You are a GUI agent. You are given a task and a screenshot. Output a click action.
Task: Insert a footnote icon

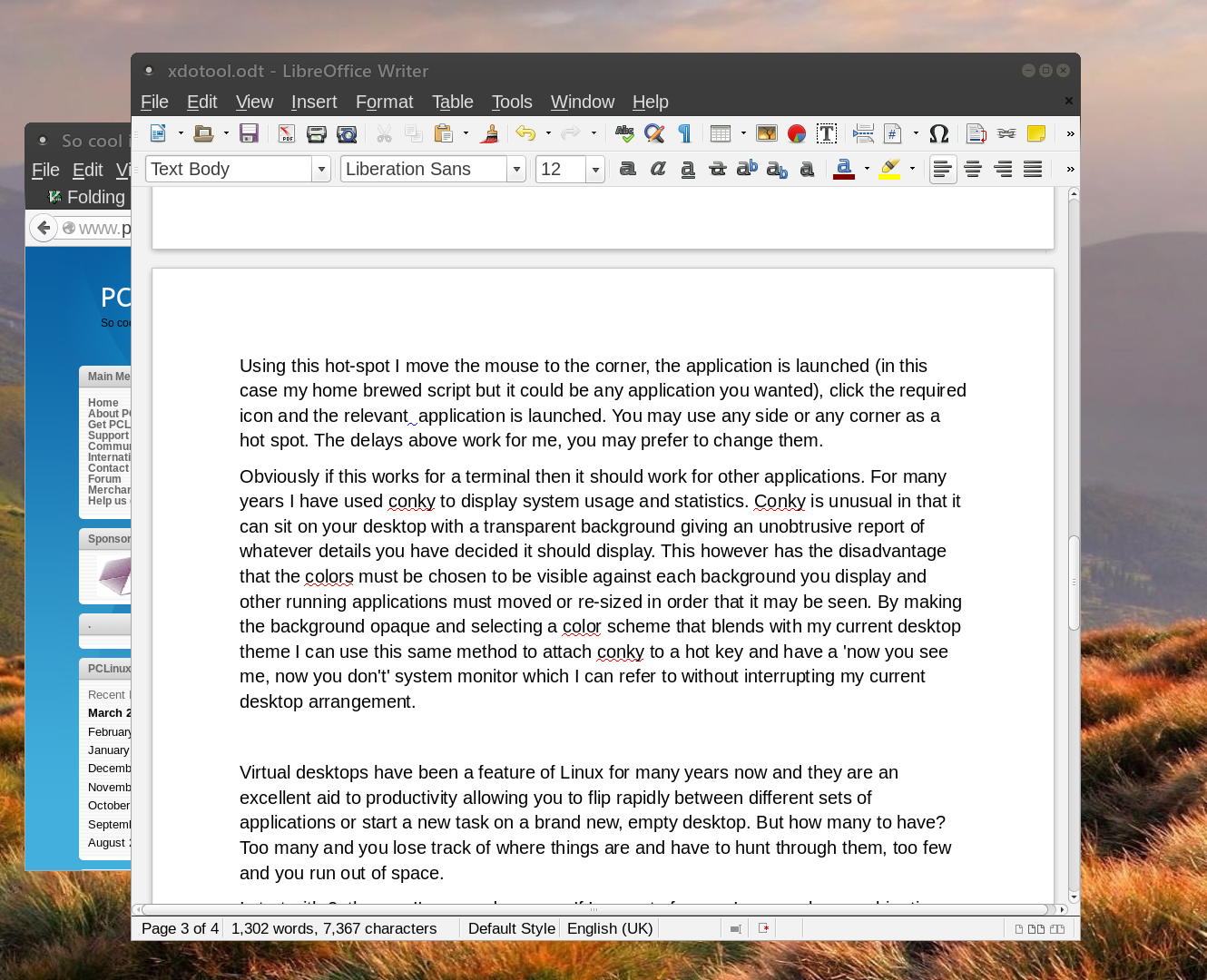[976, 133]
